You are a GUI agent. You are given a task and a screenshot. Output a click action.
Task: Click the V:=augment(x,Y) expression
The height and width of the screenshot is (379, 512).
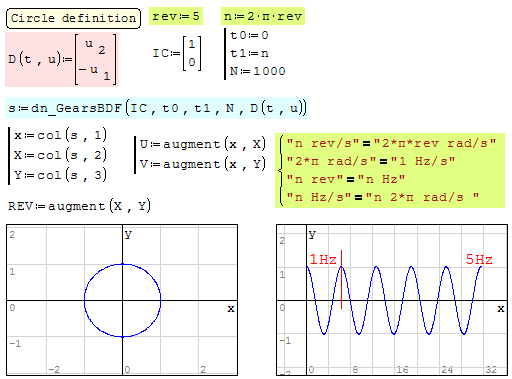[202, 164]
